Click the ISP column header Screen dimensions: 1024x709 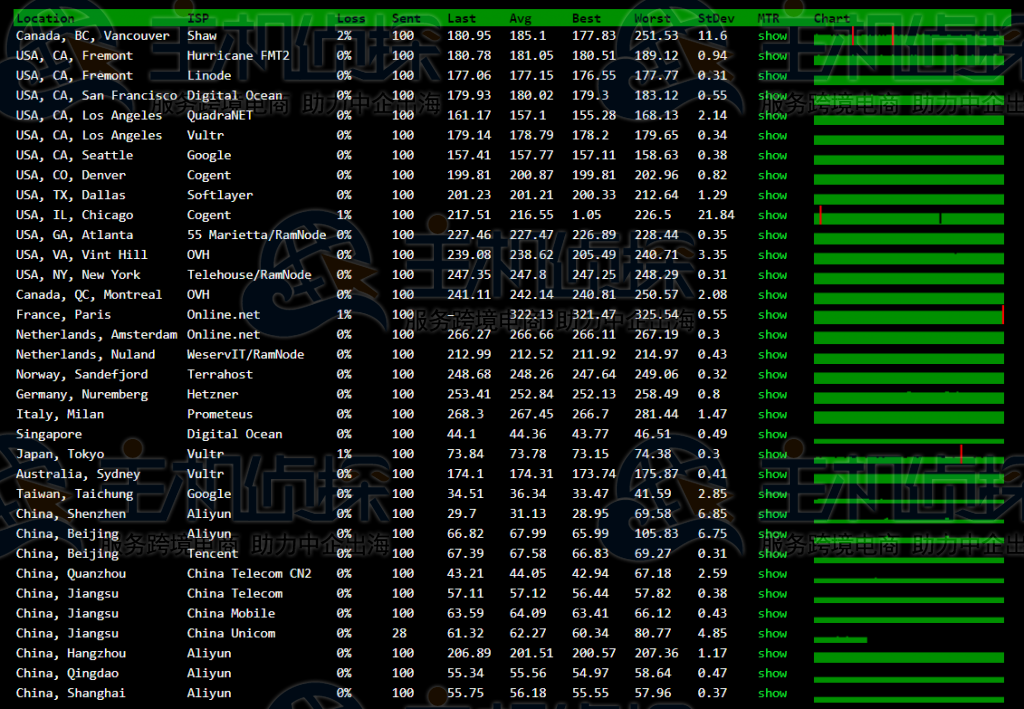click(x=198, y=18)
